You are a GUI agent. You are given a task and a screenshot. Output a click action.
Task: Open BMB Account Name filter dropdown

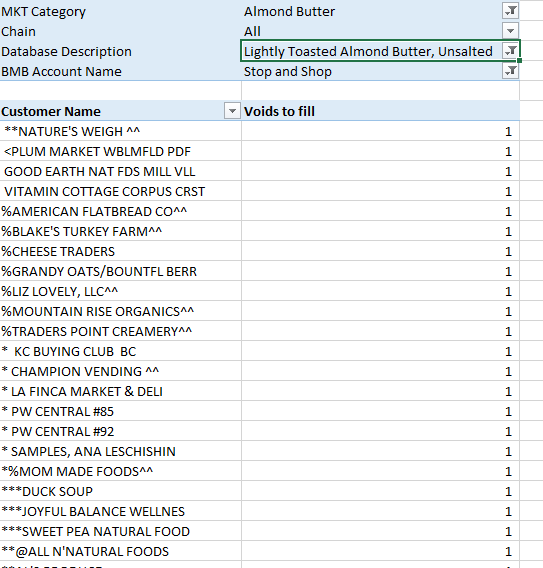510,71
